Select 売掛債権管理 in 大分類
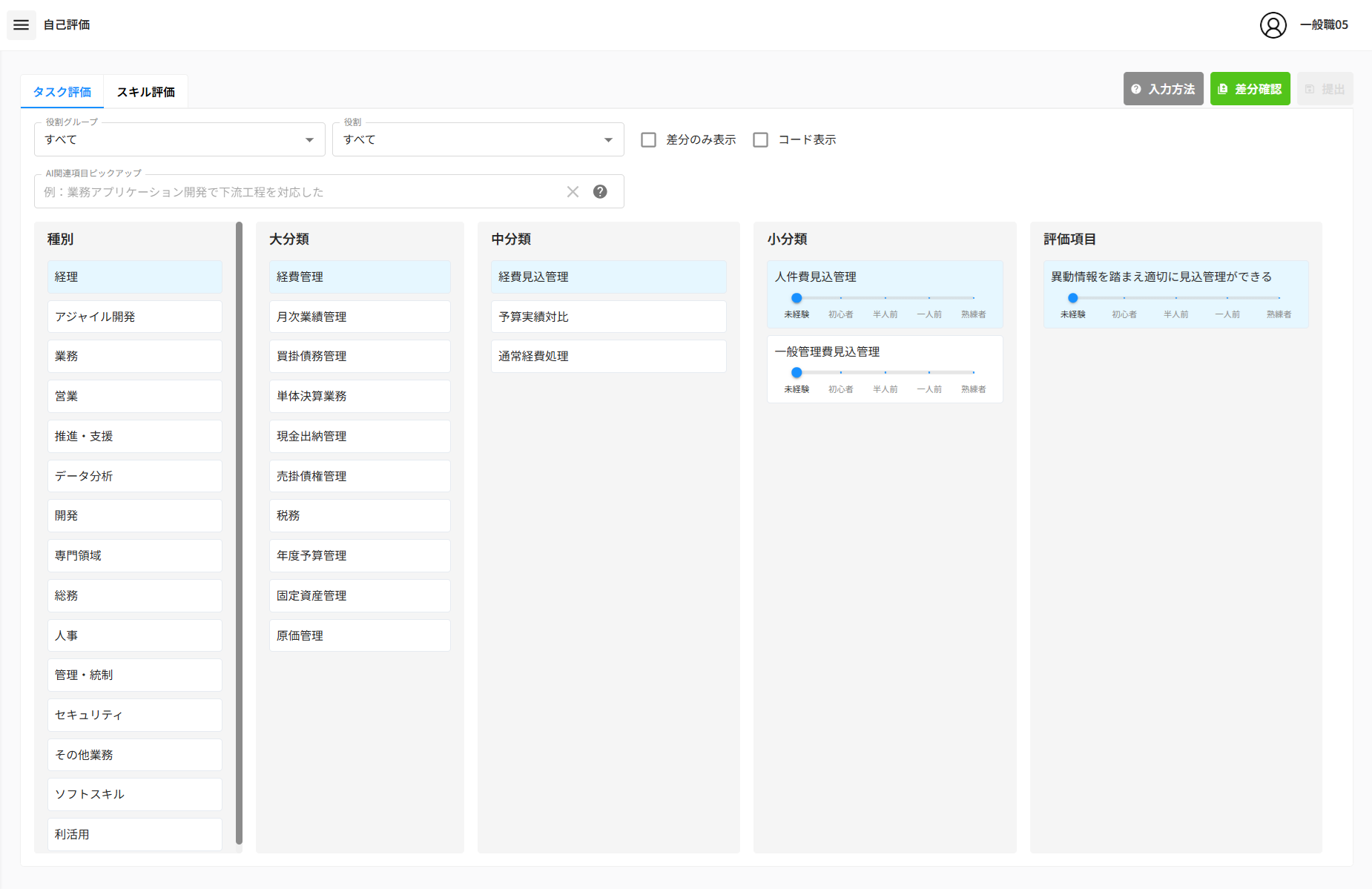Screen dimensions: 1372x889 point(360,476)
